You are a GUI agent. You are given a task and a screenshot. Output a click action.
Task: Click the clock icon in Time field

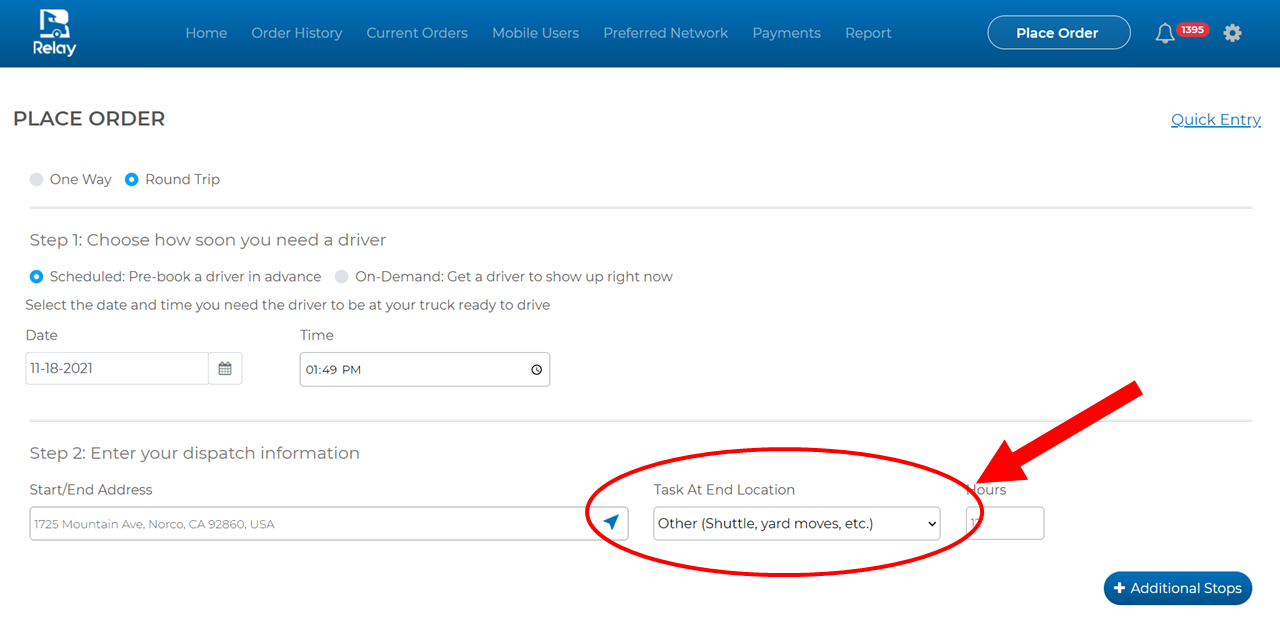536,370
